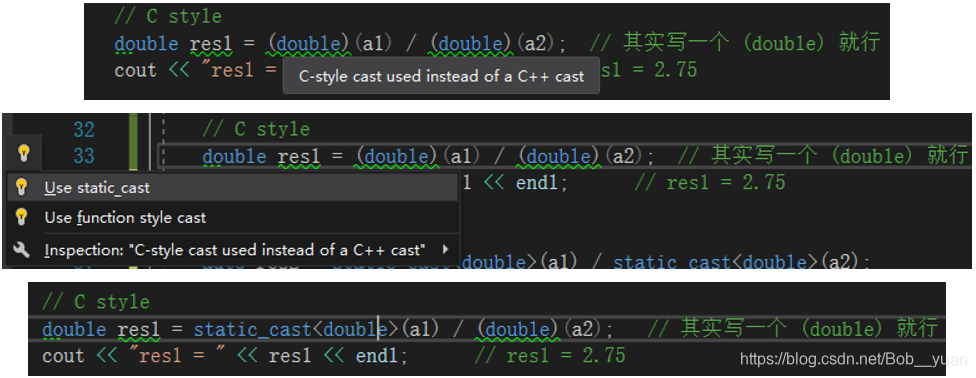The image size is (976, 378).
Task: Click line number 32 in gutter
Action: pos(84,130)
